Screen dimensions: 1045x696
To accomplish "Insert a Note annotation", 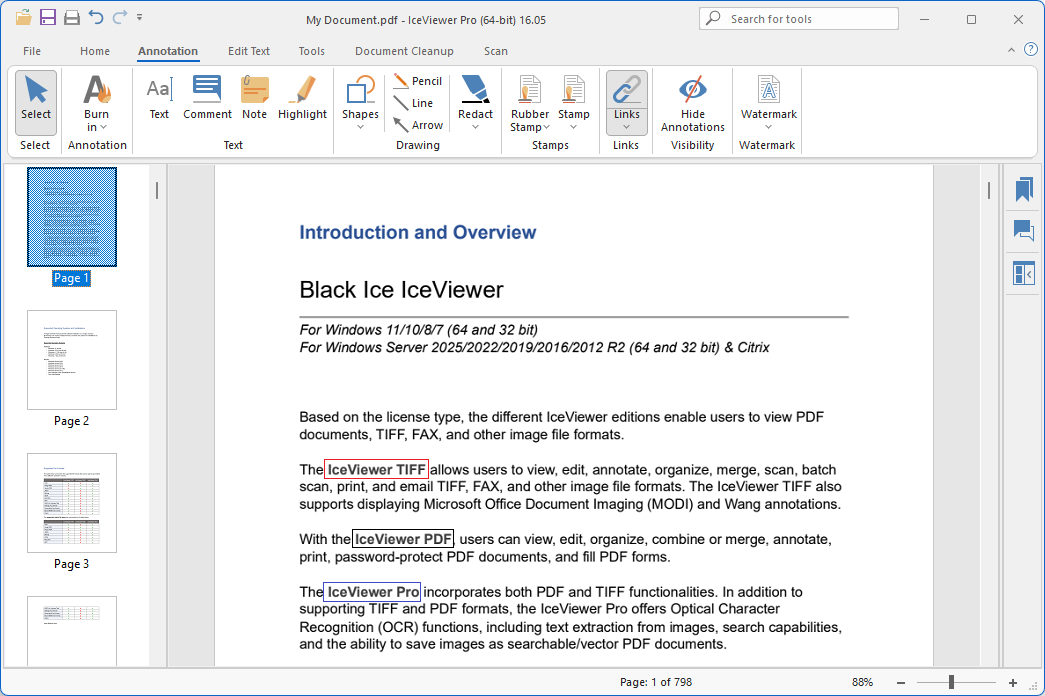I will point(255,97).
